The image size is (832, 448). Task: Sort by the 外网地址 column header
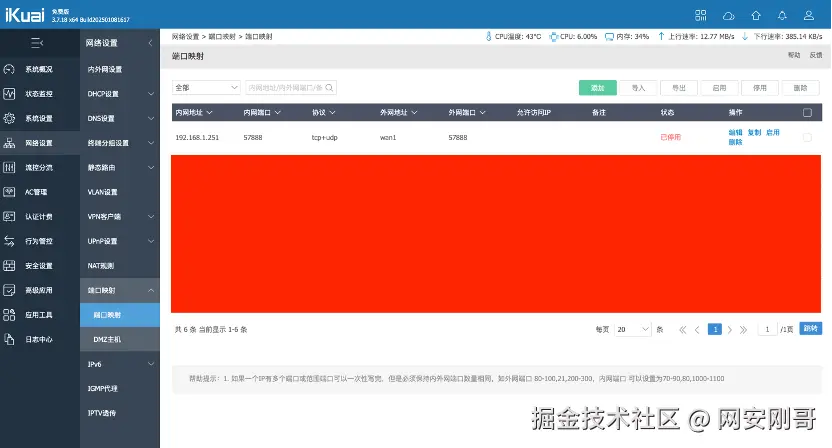coord(398,113)
